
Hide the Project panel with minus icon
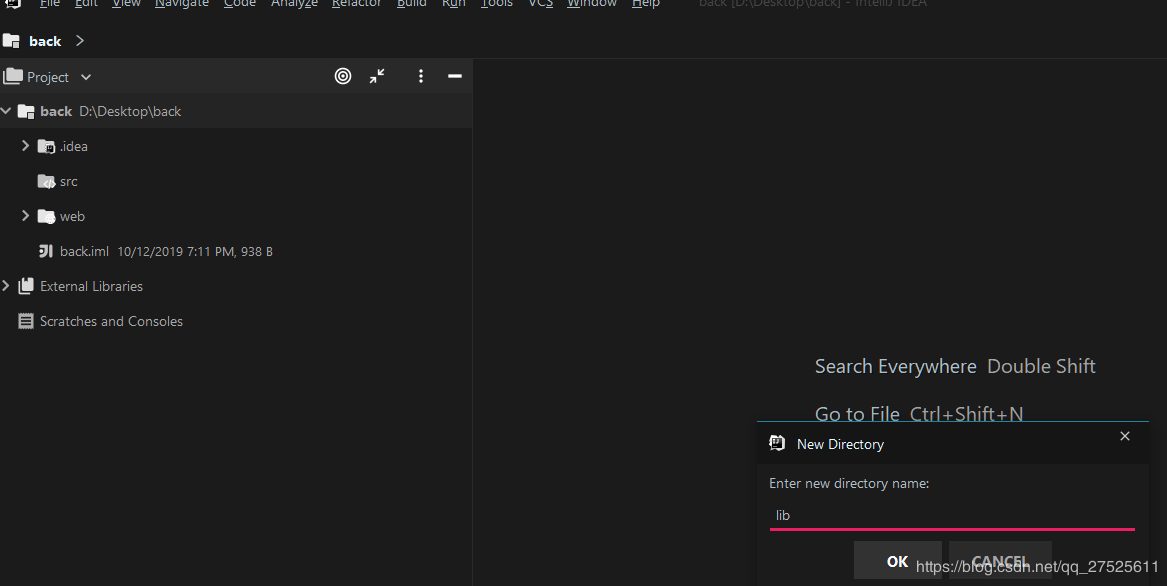coord(455,76)
